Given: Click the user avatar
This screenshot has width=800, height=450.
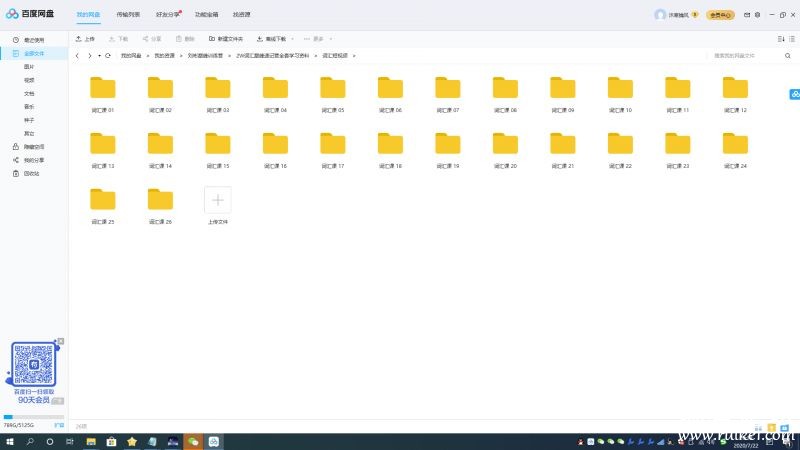Looking at the screenshot, I should pos(660,15).
